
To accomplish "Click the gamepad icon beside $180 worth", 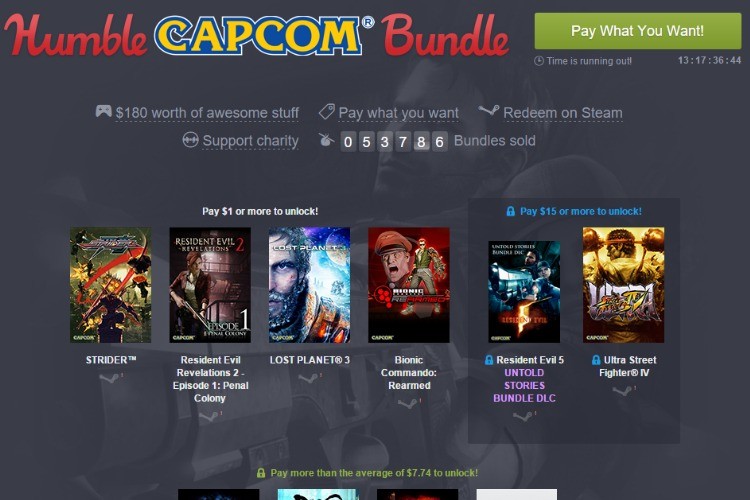I will [103, 111].
